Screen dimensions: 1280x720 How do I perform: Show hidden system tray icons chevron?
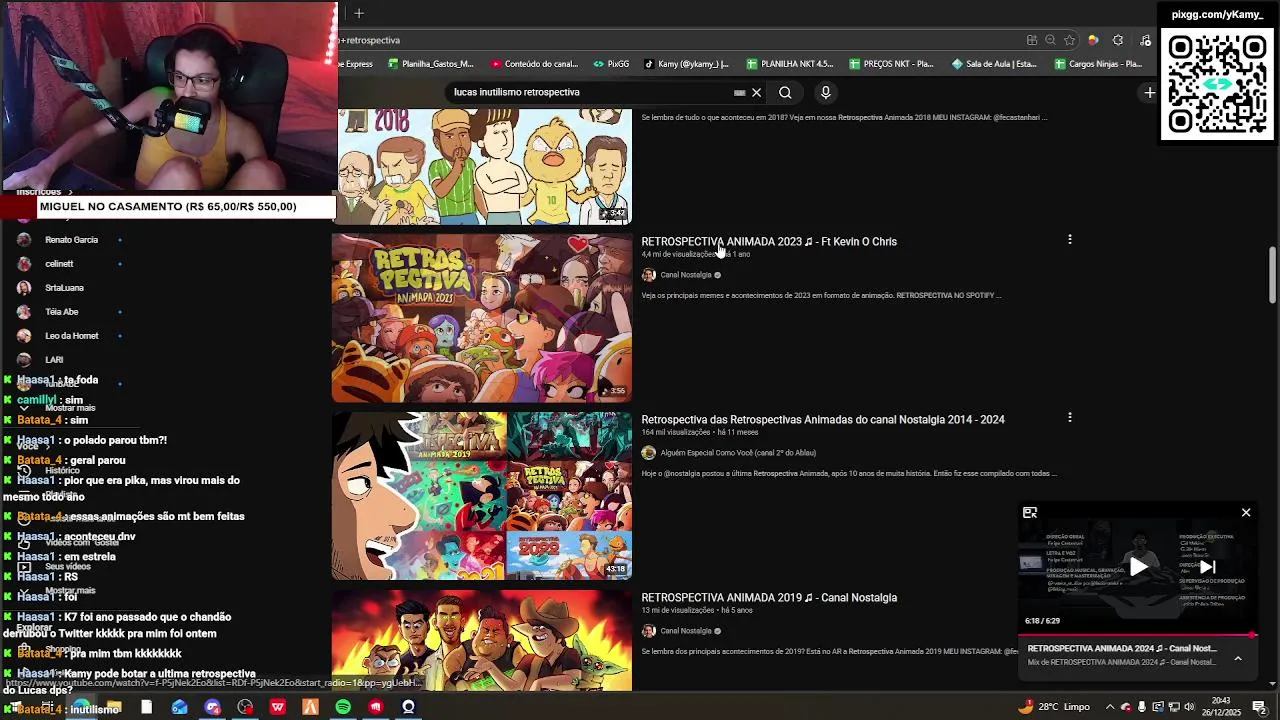(x=1109, y=707)
